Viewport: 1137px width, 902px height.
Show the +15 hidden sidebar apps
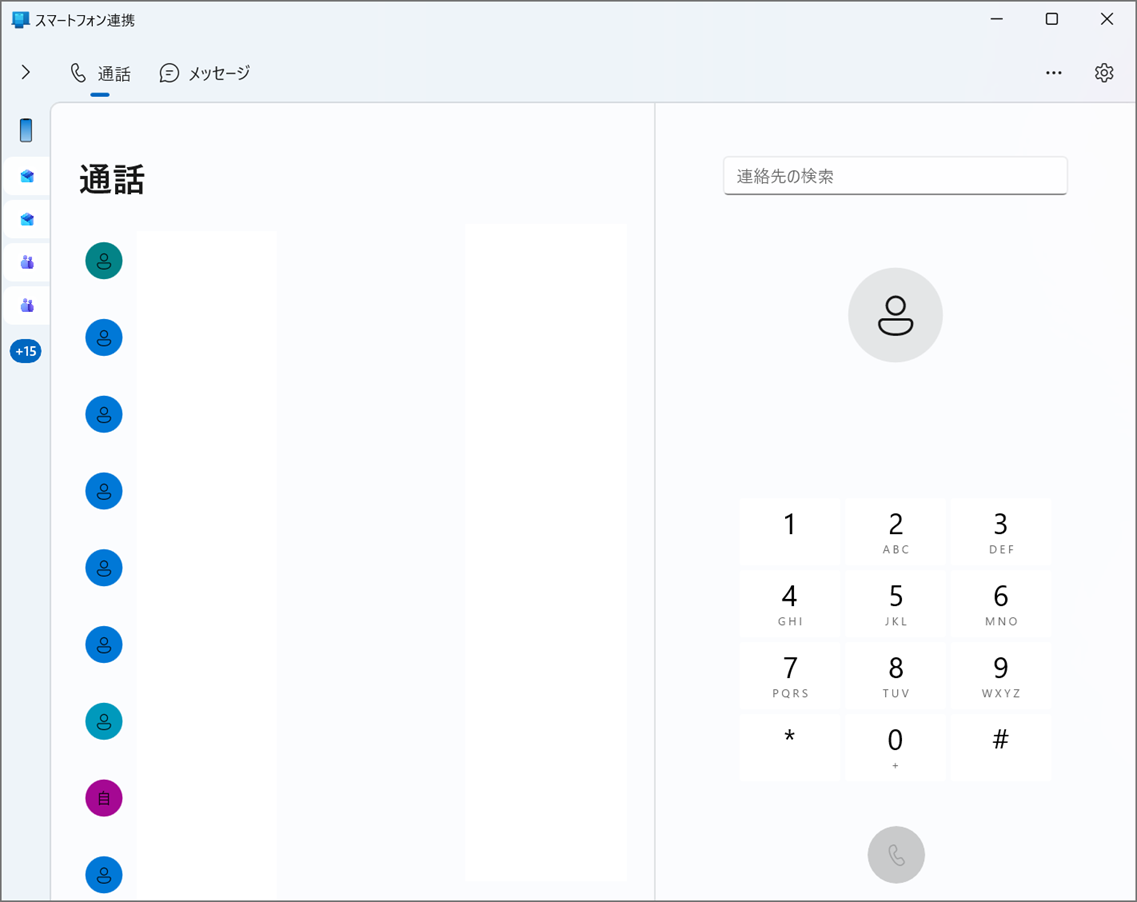point(26,351)
